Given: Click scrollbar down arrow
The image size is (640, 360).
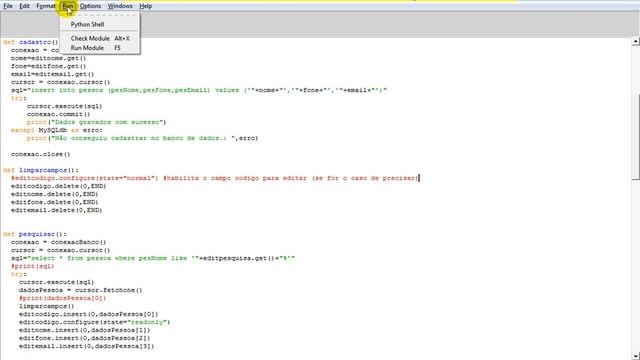Looking at the screenshot, I should (x=636, y=356).
